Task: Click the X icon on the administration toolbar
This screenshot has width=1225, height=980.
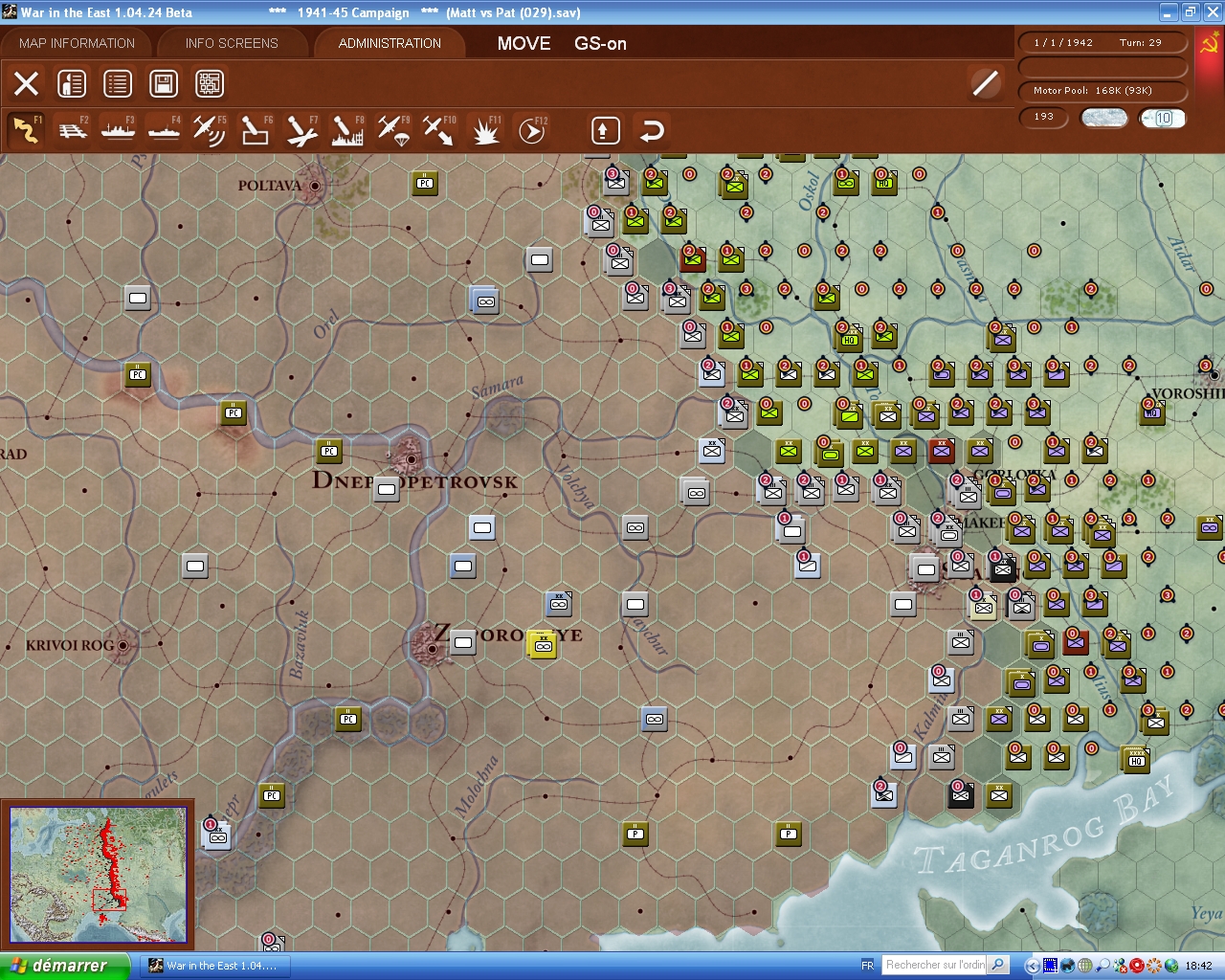Action: [26, 83]
